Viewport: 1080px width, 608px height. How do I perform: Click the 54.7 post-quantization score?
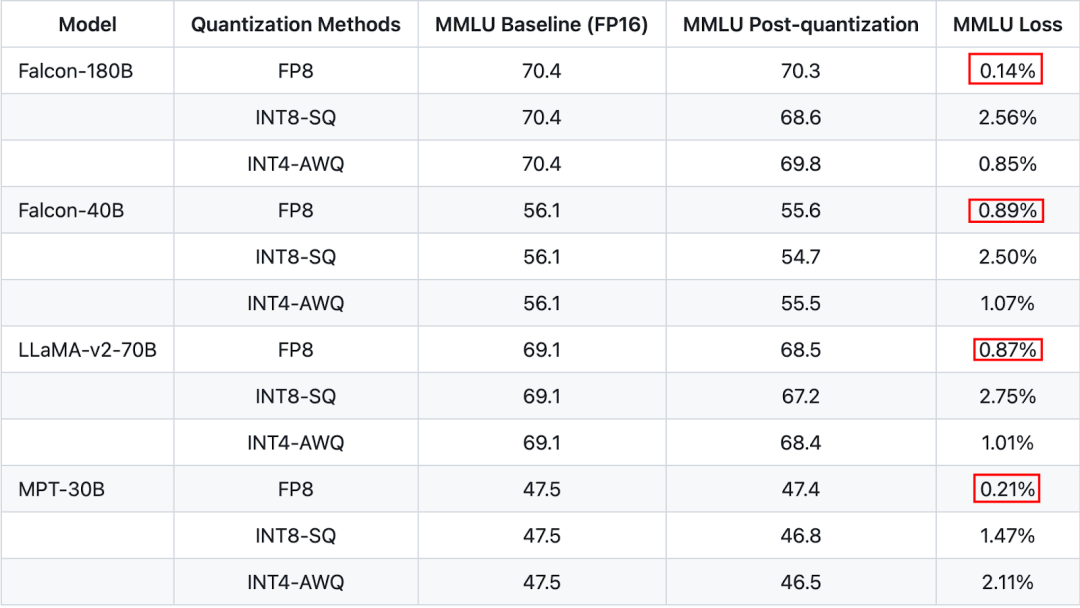pos(801,257)
